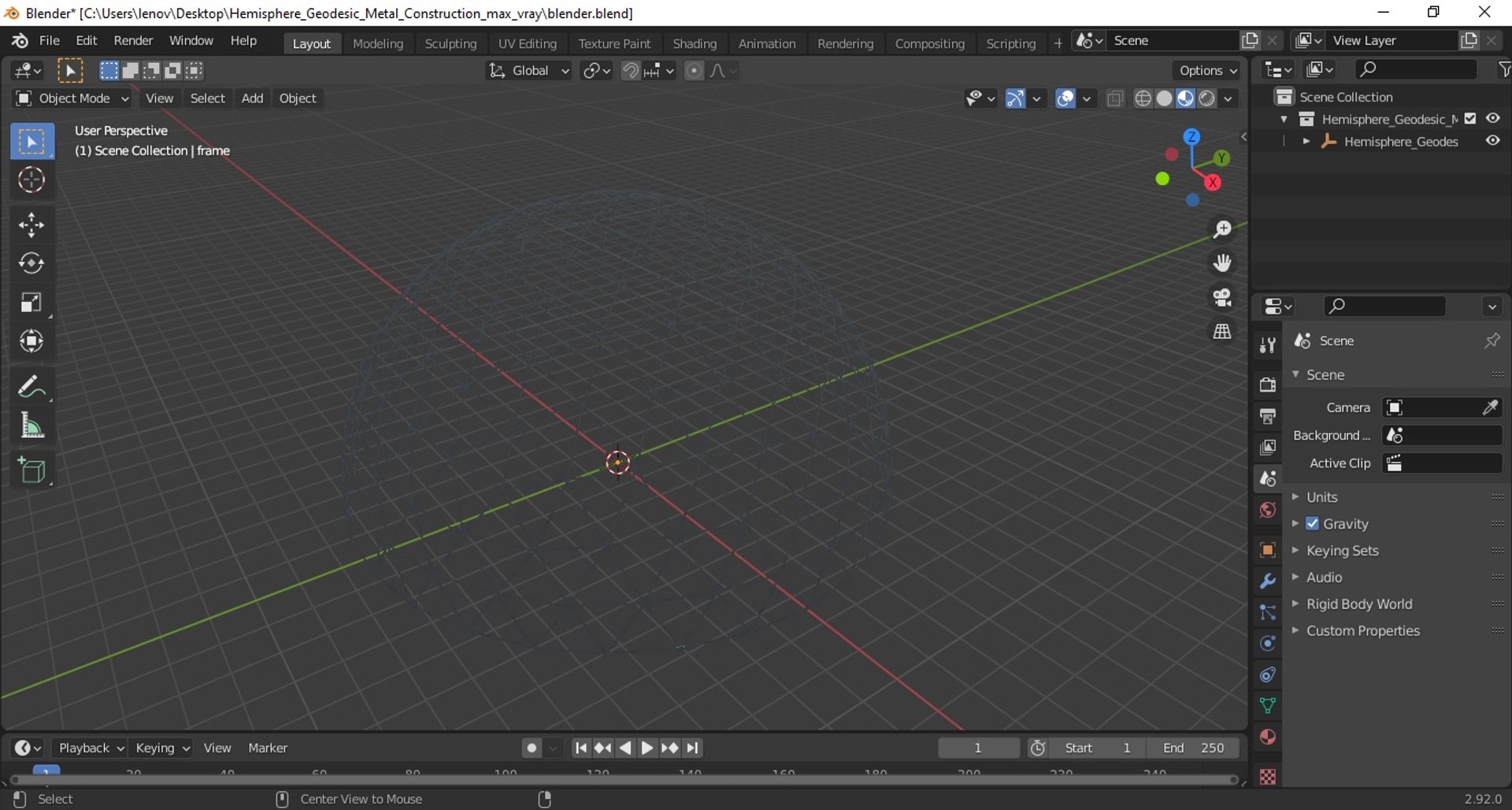The width and height of the screenshot is (1512, 810).
Task: Toggle the Gravity checkbox
Action: [1312, 524]
